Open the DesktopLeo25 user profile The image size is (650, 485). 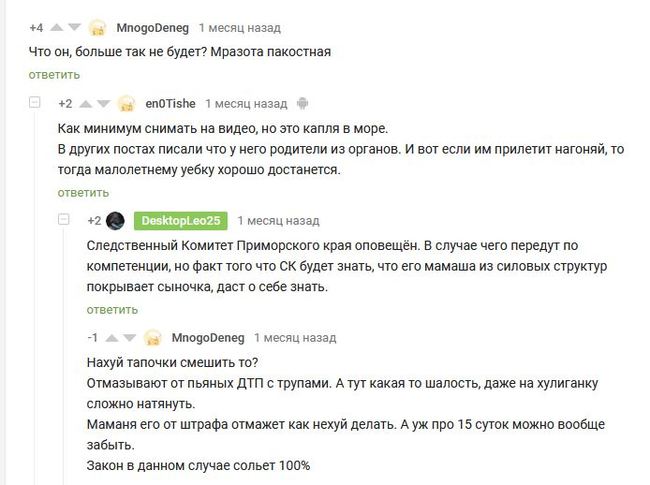(181, 220)
